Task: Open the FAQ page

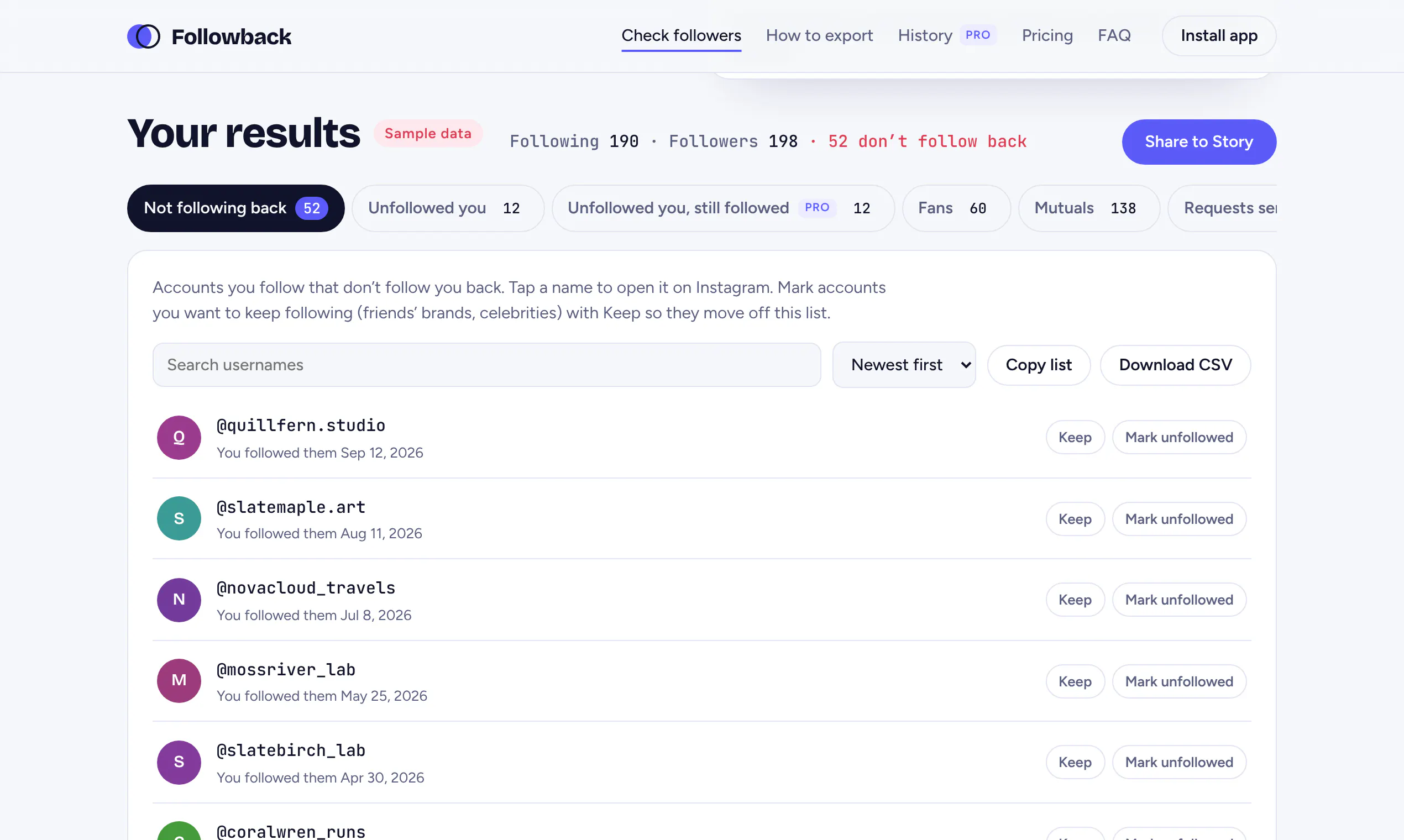Action: (1114, 36)
